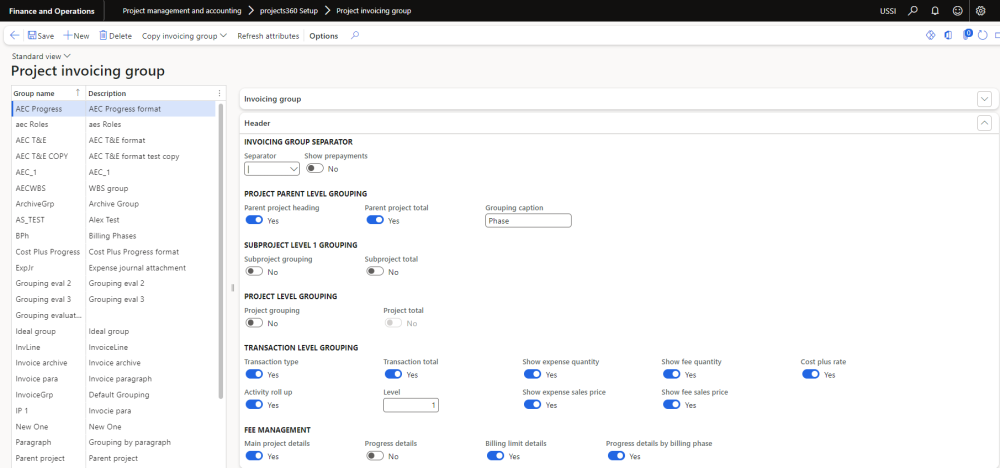Expand the Invoicing group section
The width and height of the screenshot is (1000, 468).
[x=984, y=99]
